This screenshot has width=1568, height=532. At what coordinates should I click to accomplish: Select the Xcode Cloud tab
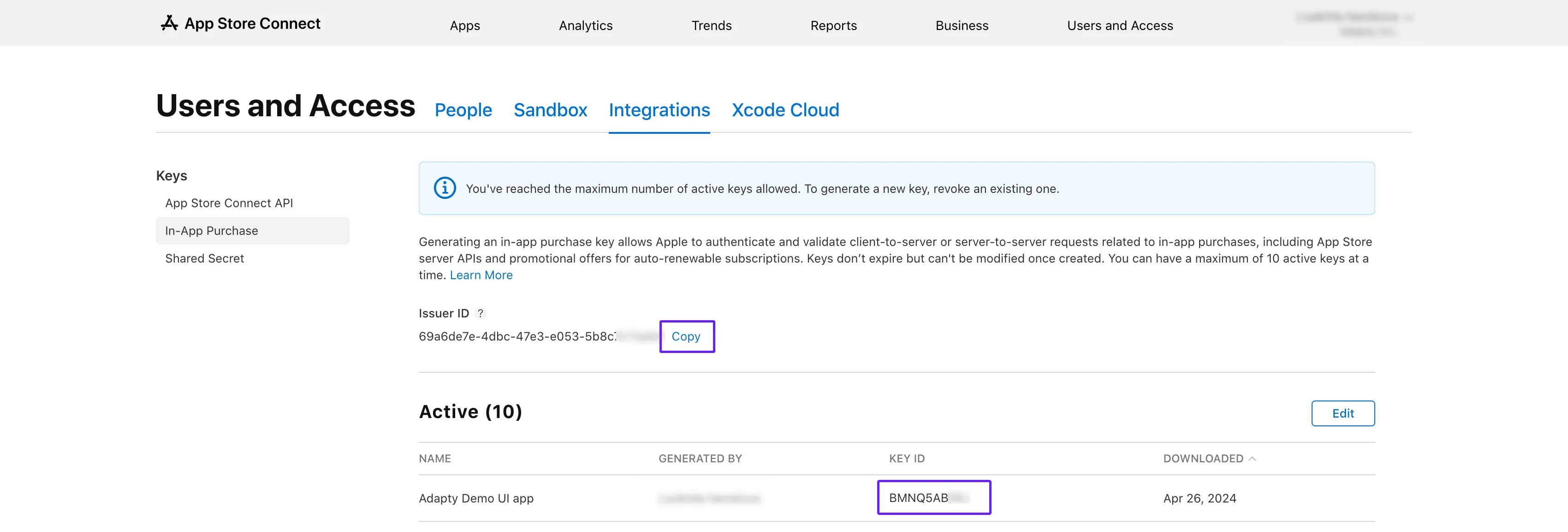pyautogui.click(x=784, y=110)
